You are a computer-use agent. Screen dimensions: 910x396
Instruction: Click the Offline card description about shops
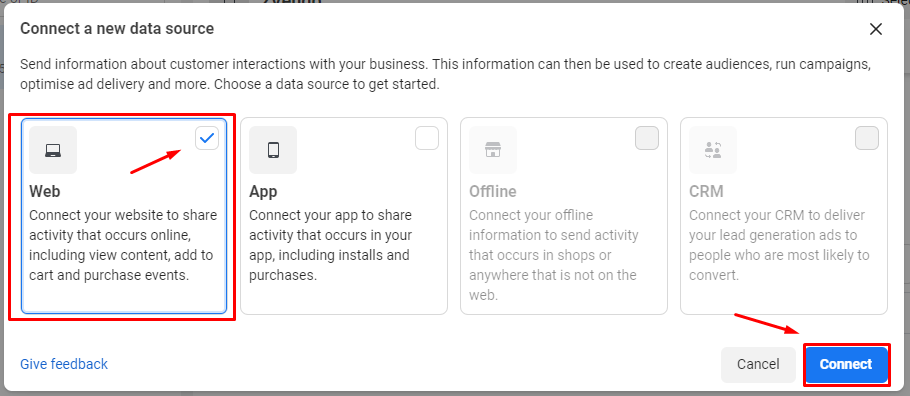(554, 255)
